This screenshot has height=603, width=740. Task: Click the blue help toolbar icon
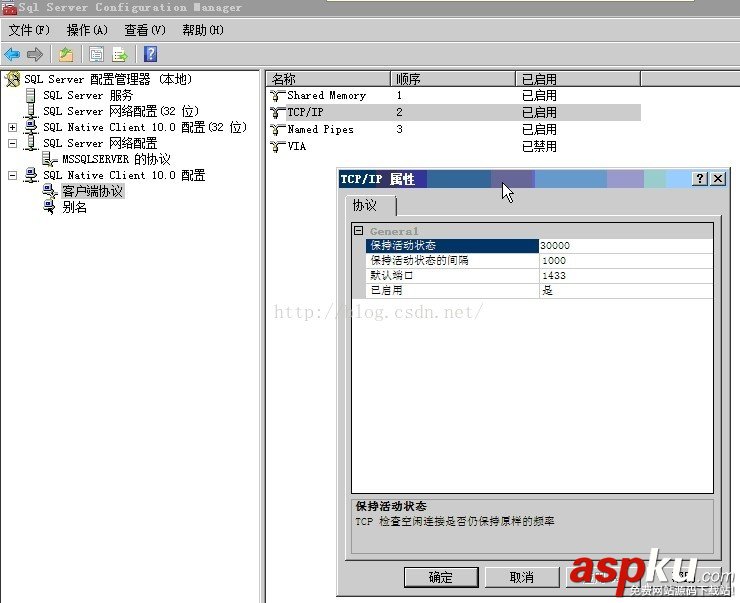pyautogui.click(x=151, y=54)
